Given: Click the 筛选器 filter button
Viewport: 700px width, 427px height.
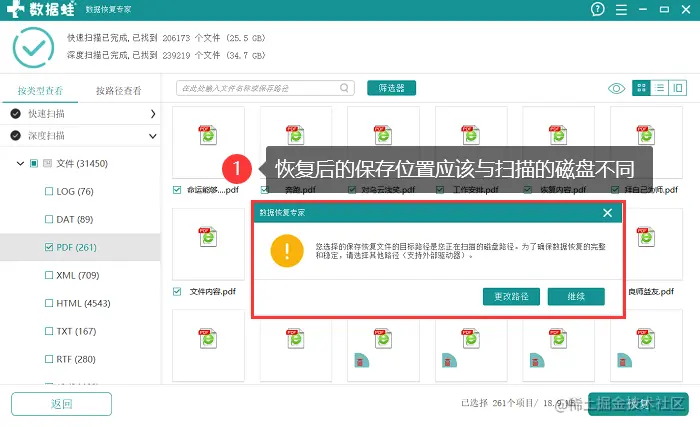Looking at the screenshot, I should click(392, 88).
